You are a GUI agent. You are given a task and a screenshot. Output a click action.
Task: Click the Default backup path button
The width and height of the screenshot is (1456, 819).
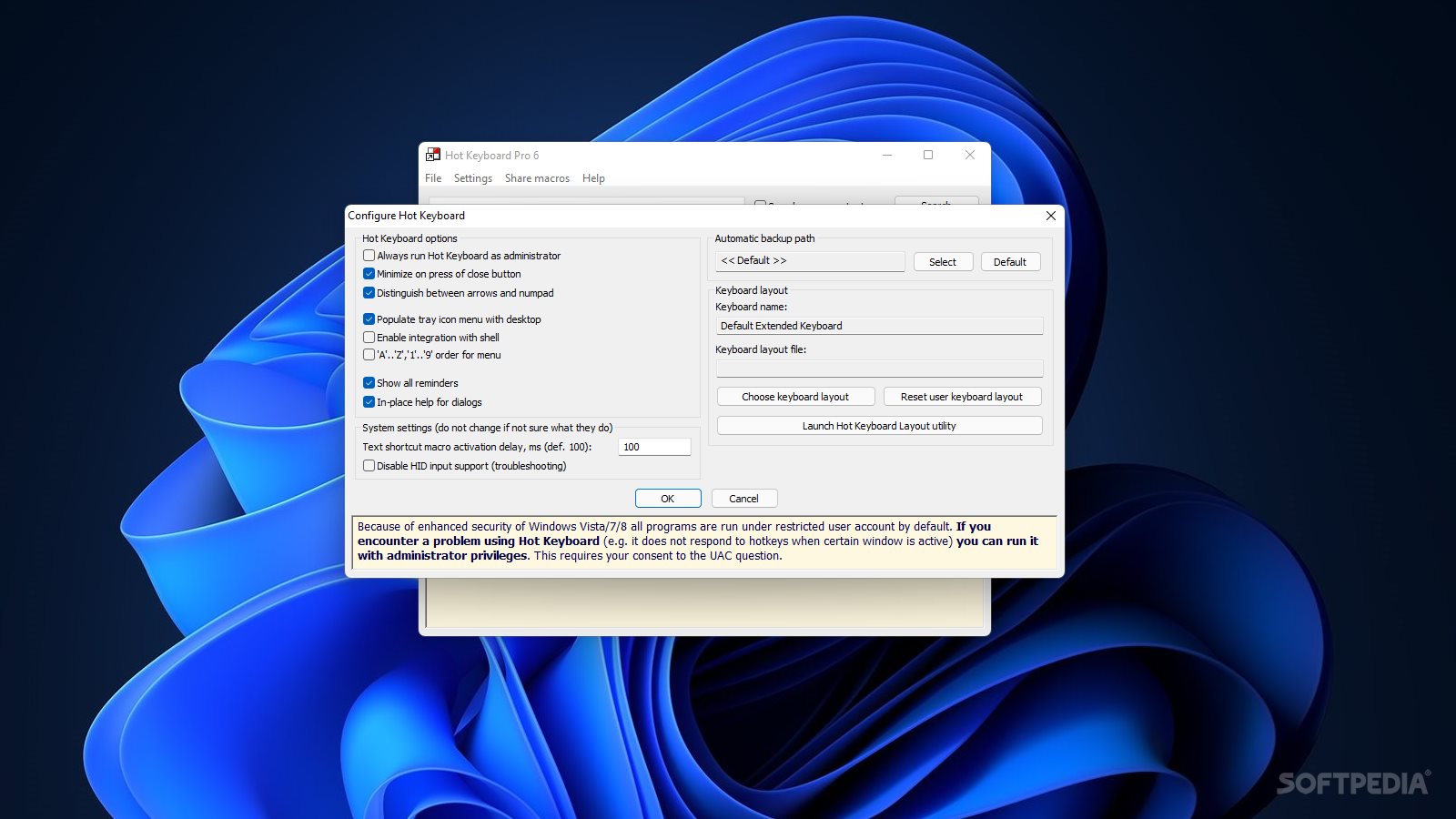1010,262
